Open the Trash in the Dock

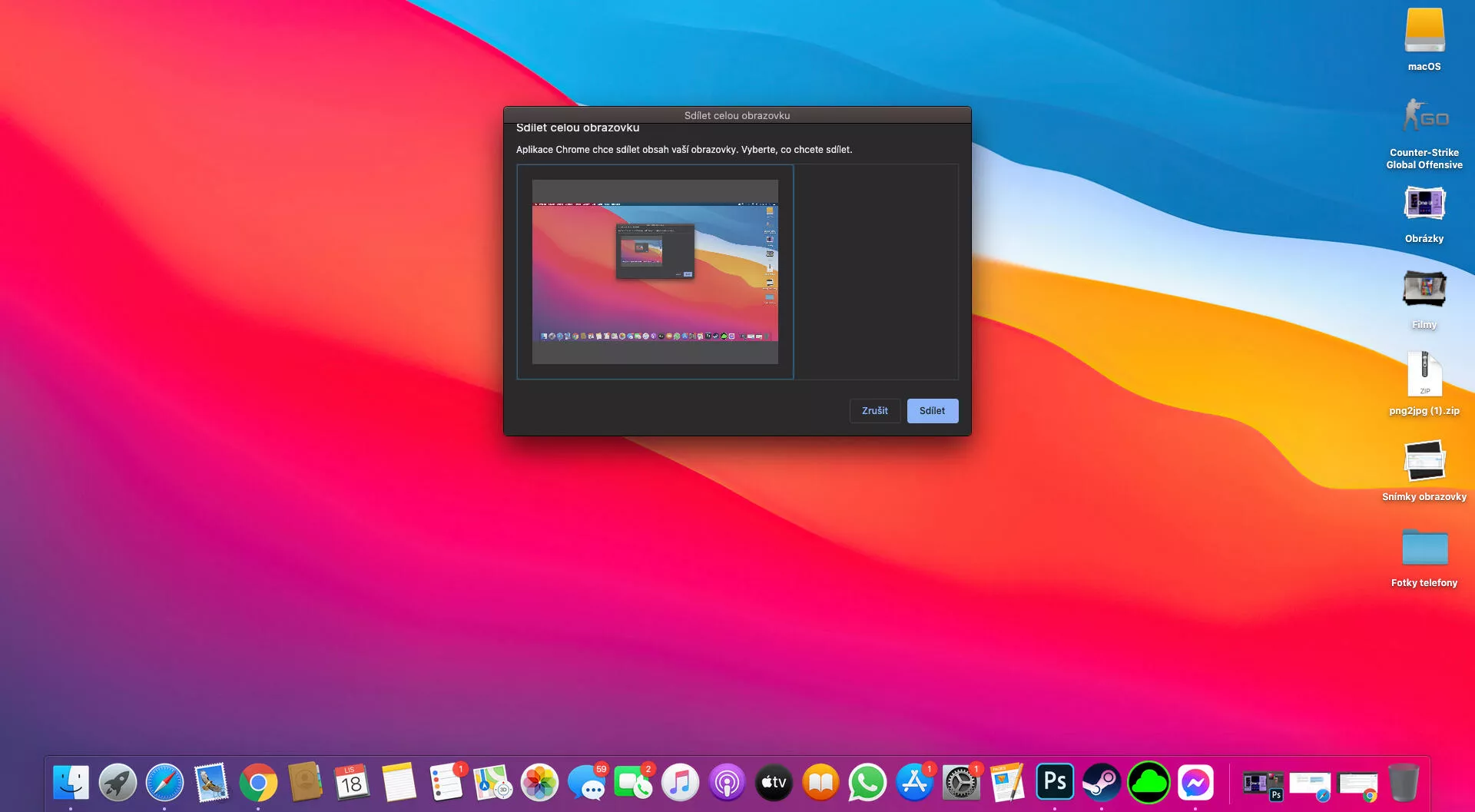coord(1404,783)
